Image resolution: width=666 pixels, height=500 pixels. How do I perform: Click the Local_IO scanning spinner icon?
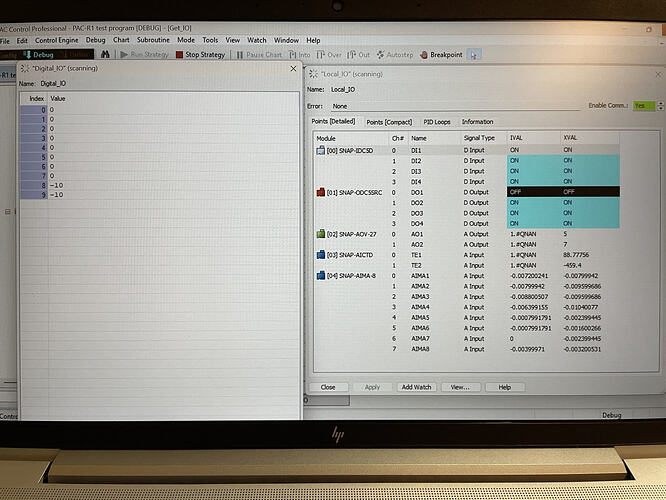coord(313,74)
